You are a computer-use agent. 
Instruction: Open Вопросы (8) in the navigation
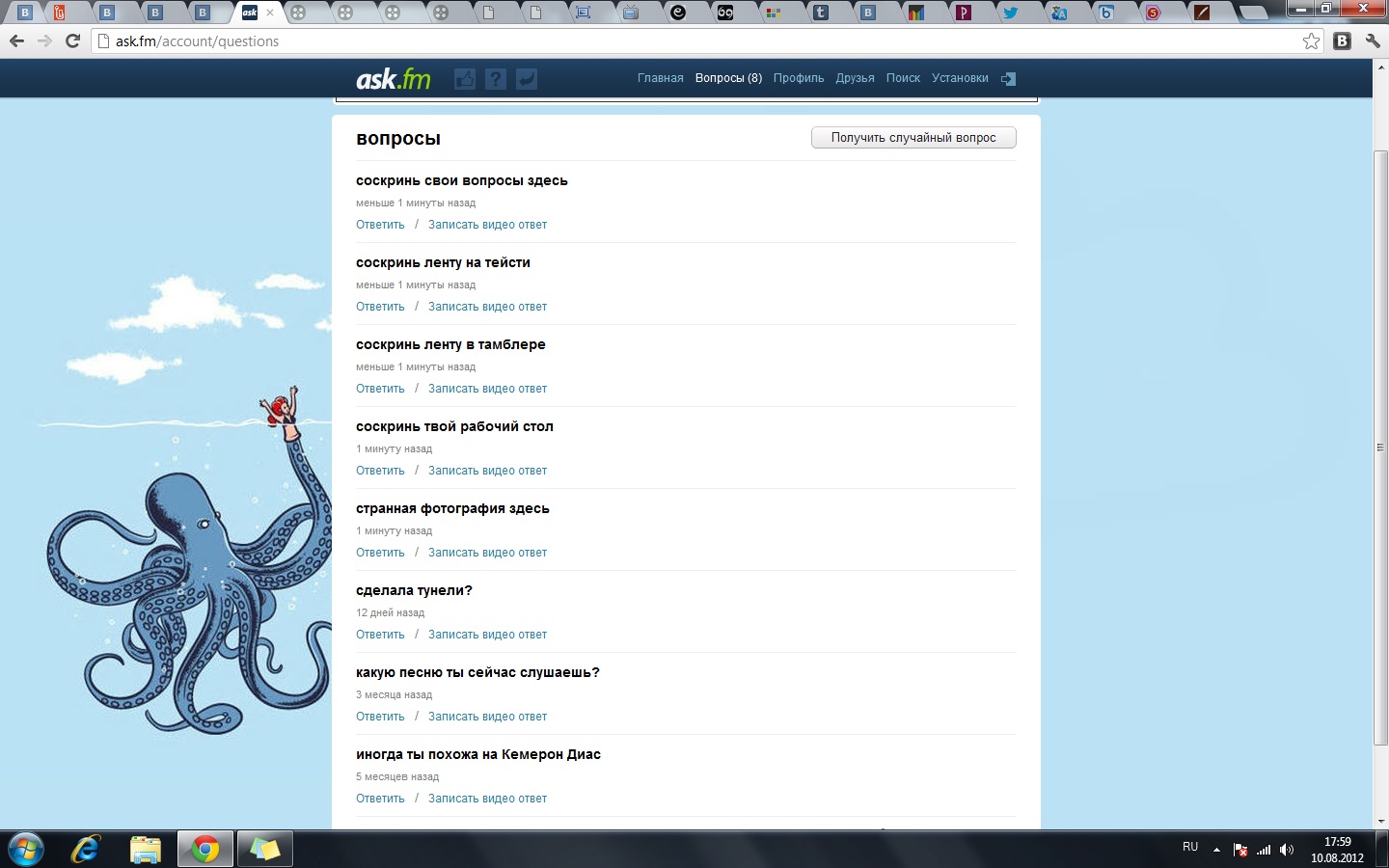click(728, 78)
